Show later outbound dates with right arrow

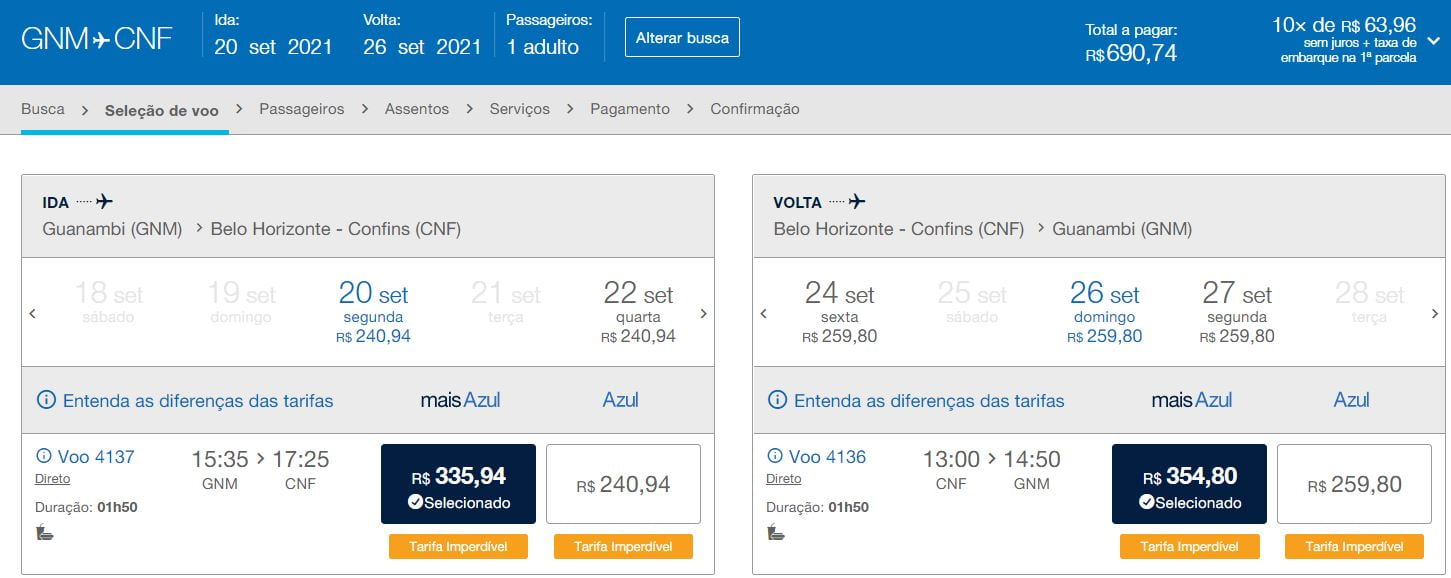(703, 314)
